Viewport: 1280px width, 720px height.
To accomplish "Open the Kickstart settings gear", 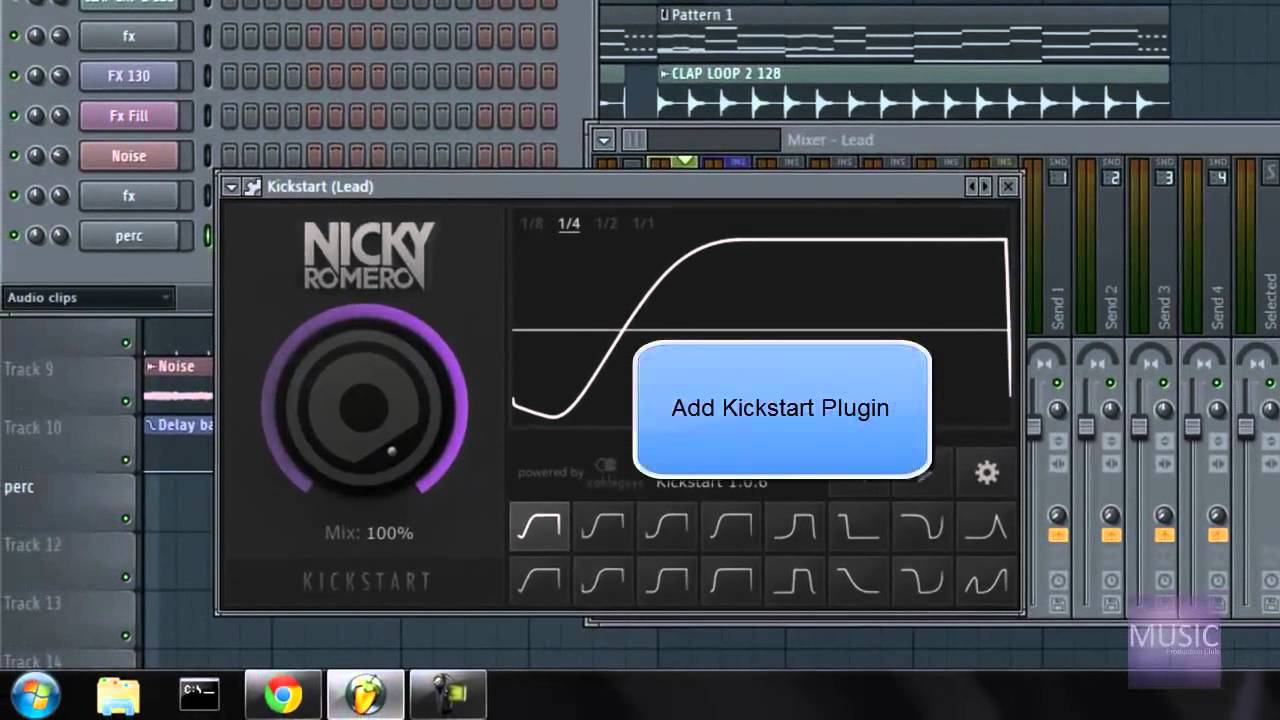I will click(x=987, y=473).
